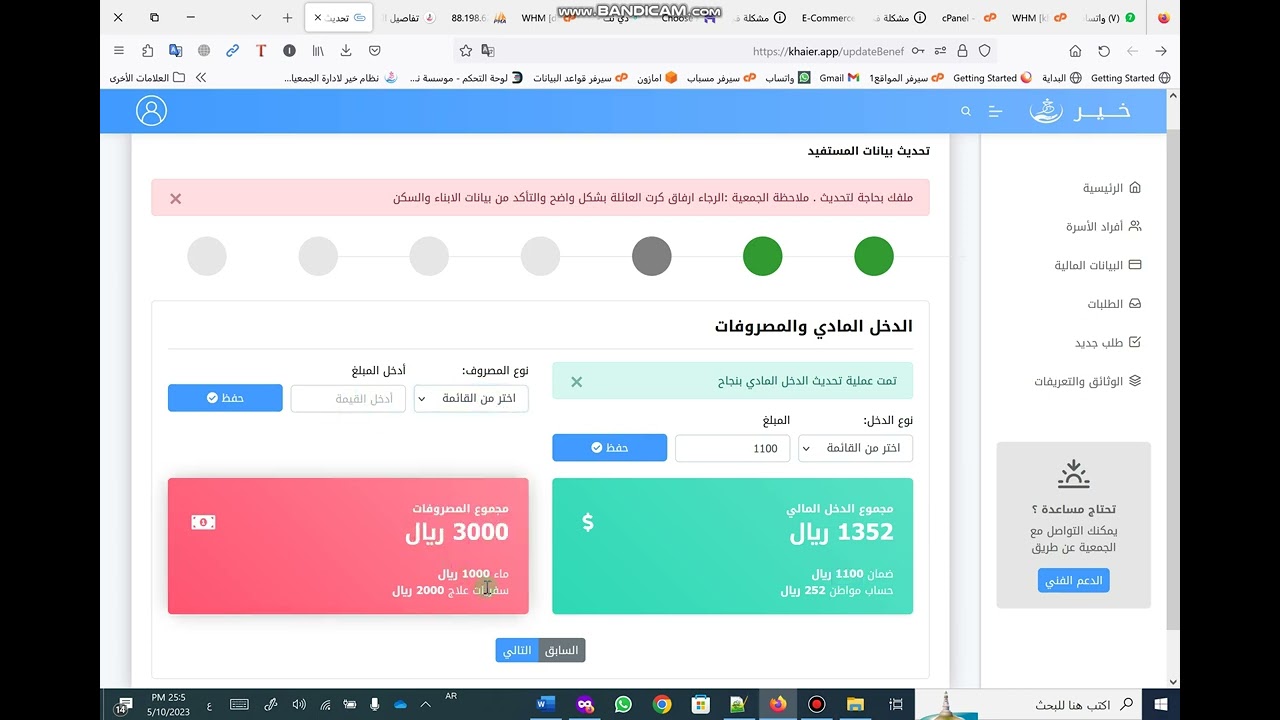Click the Windows Start button
This screenshot has height=720, width=1280.
(1162, 705)
